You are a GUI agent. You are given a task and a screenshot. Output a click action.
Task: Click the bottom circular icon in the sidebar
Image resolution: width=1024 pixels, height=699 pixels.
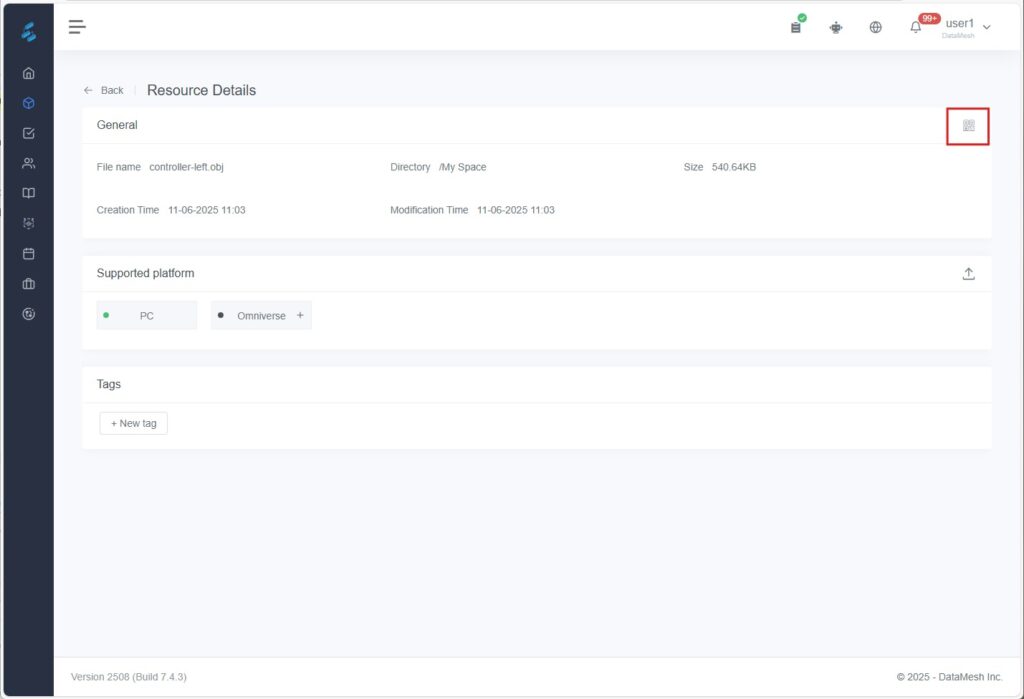pyautogui.click(x=29, y=314)
